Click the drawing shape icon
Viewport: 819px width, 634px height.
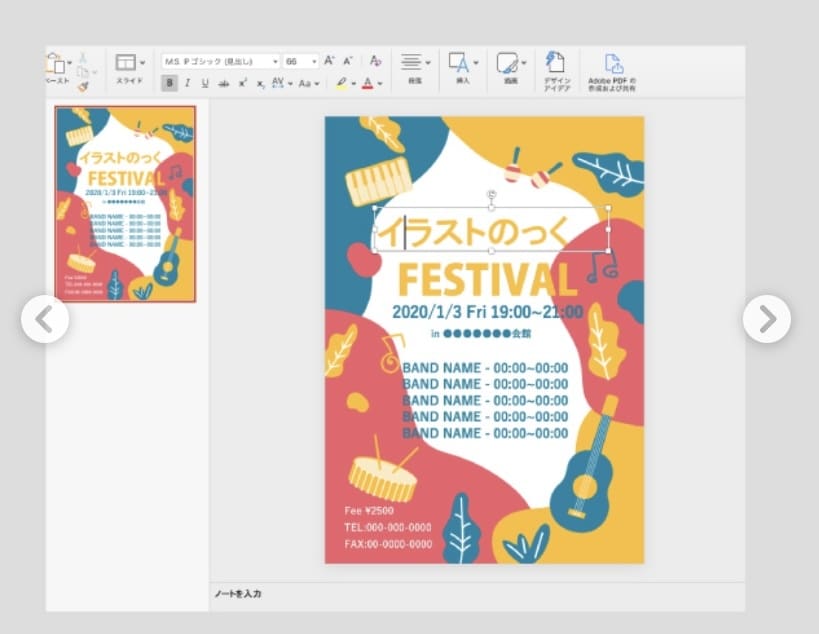click(507, 63)
